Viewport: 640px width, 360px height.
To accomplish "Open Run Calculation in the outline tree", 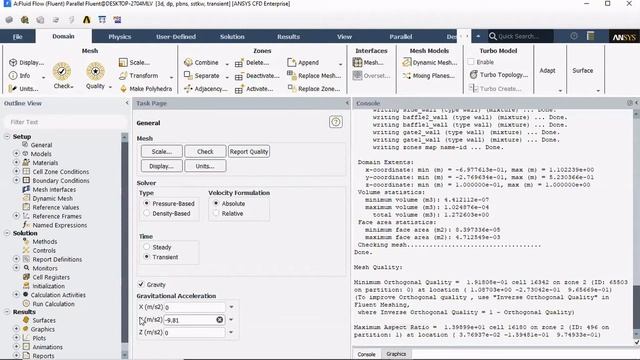I will tap(53, 304).
